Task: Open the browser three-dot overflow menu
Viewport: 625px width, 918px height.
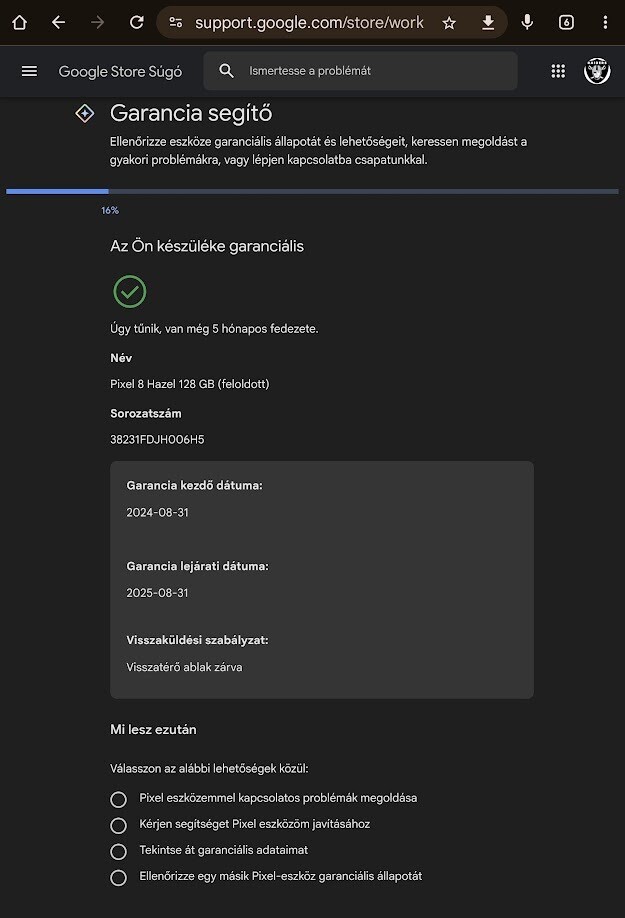Action: [605, 22]
